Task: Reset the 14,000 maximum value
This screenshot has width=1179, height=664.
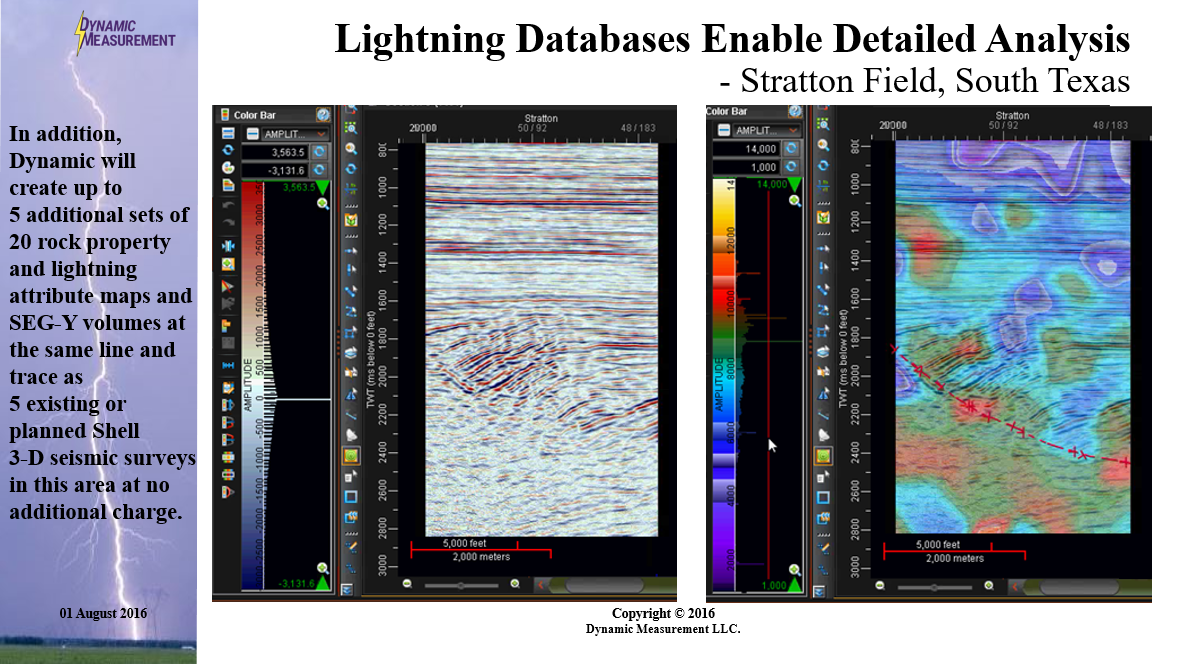Action: pyautogui.click(x=791, y=148)
